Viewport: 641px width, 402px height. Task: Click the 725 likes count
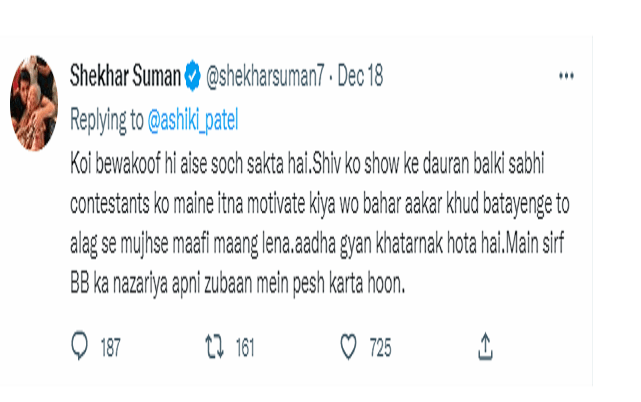pyautogui.click(x=381, y=348)
